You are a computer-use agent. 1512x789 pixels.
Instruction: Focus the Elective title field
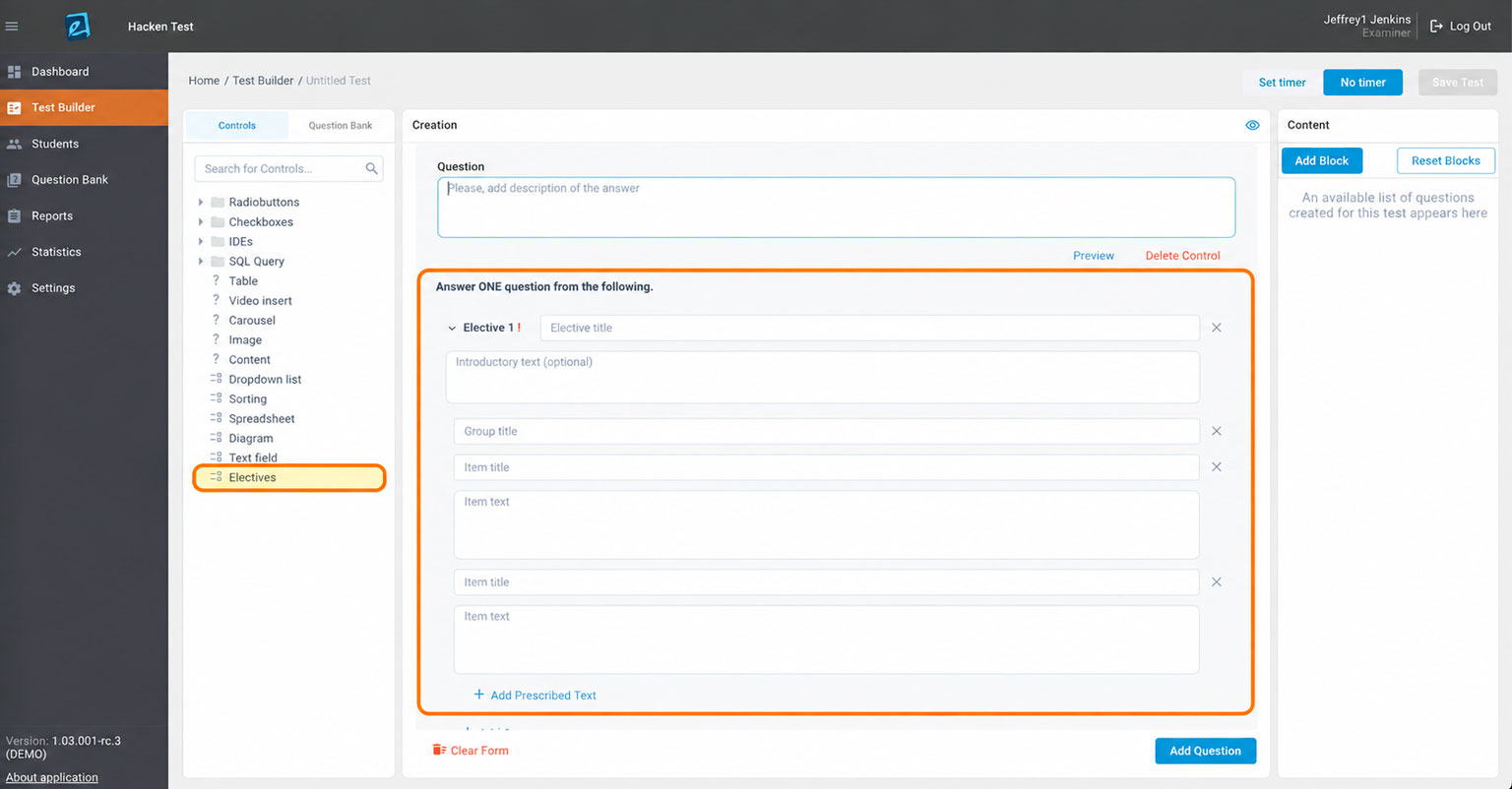coord(870,328)
